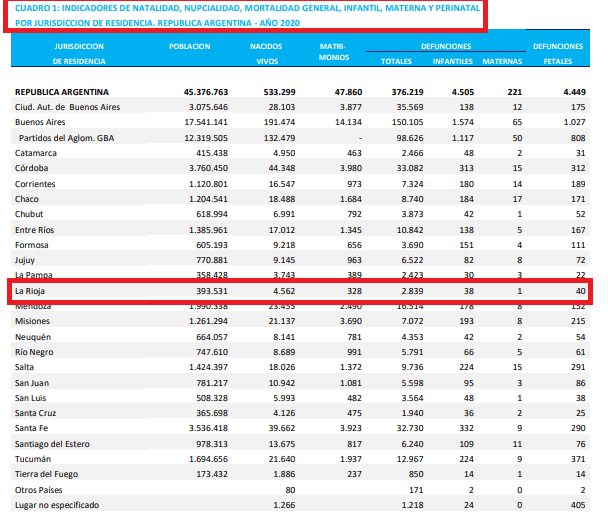This screenshot has width=608, height=525.
Task: Select the national marriages value 47.860
Action: pyautogui.click(x=348, y=92)
